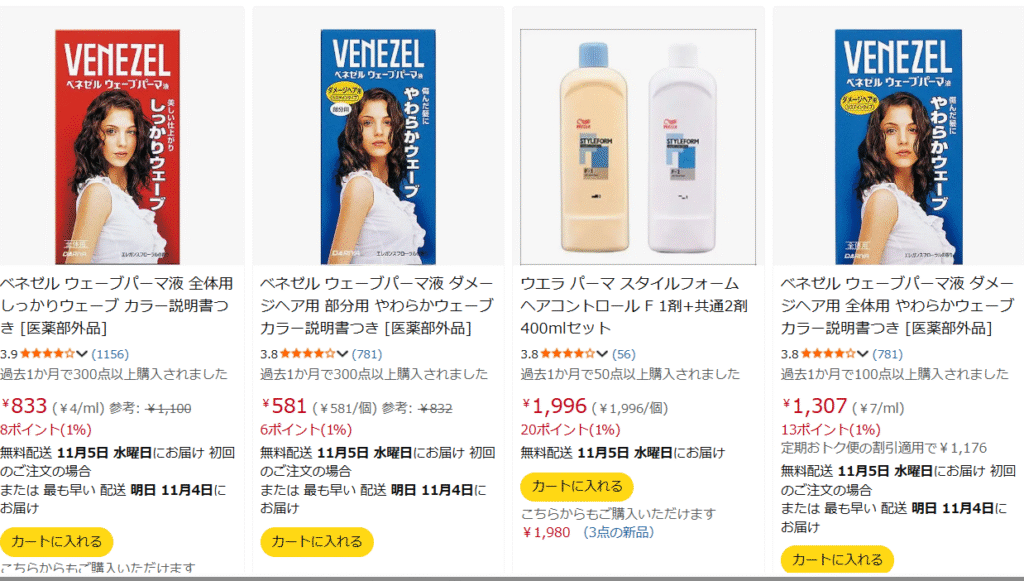Add the ¥581 Venezel product to cart
This screenshot has height=581, width=1024.
click(317, 542)
